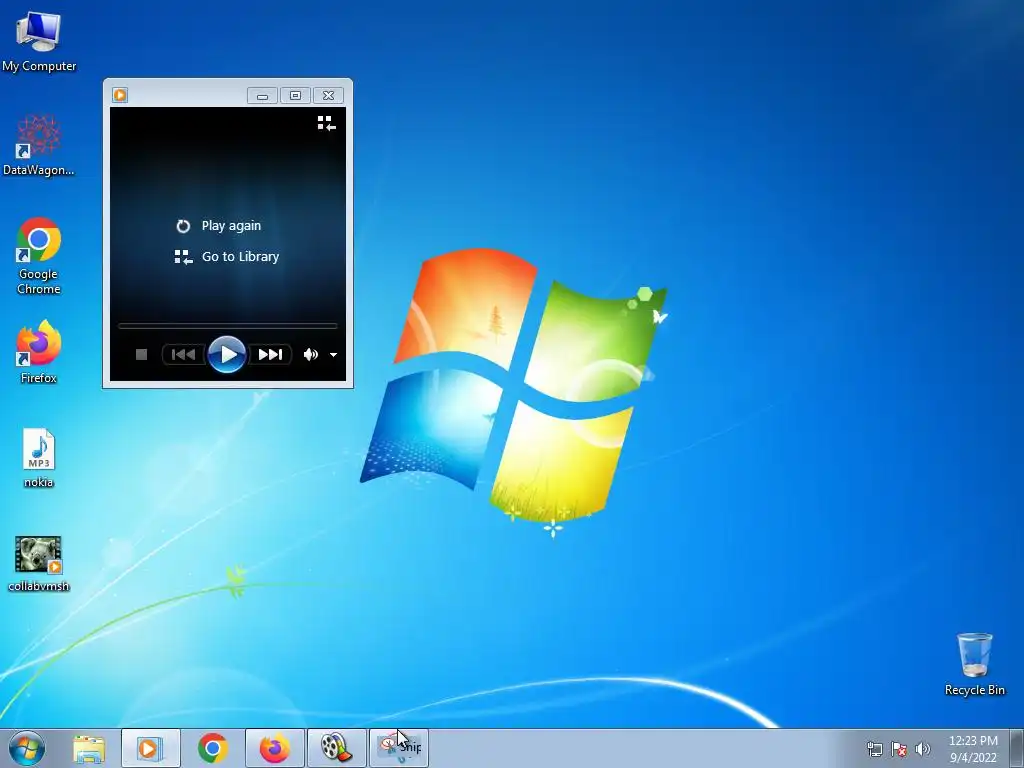Click the Media Player title bar icon
The image size is (1024, 768).
point(120,95)
